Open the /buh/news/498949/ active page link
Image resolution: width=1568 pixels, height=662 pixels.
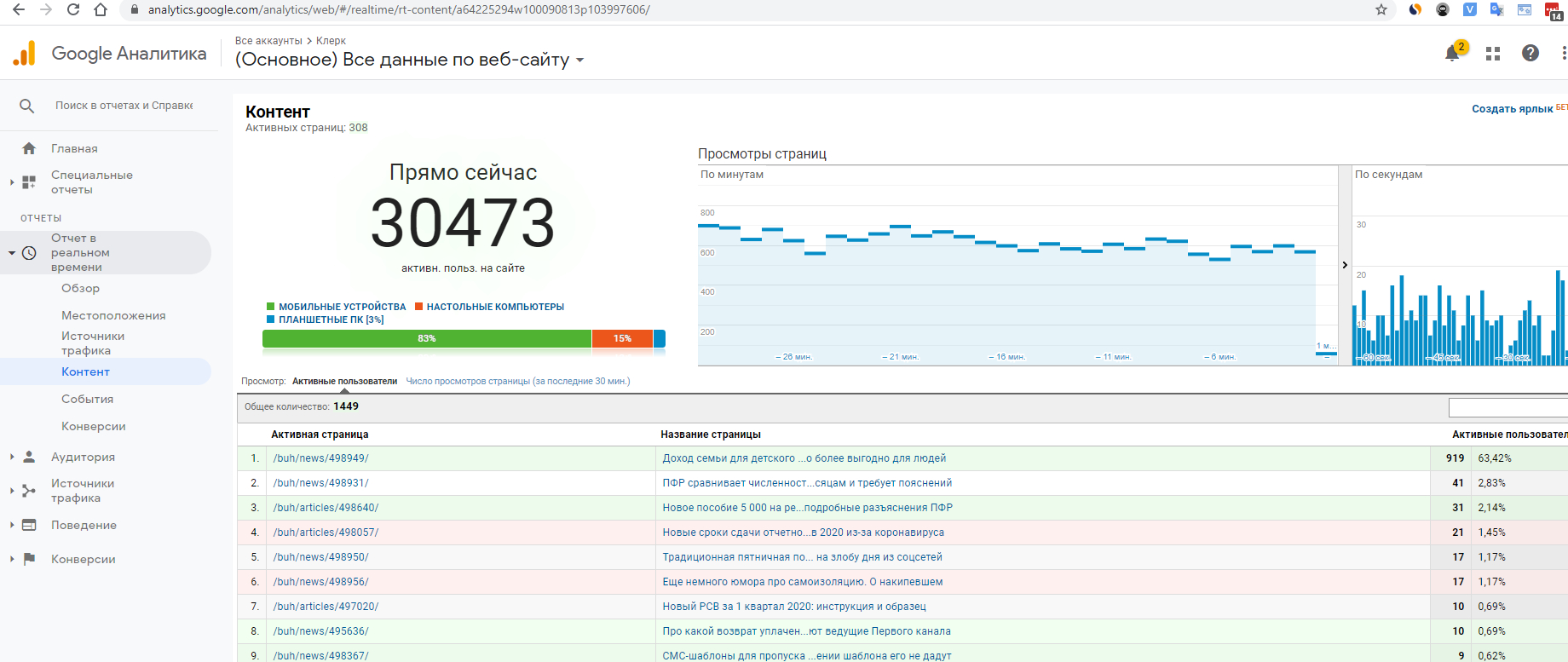tap(320, 458)
